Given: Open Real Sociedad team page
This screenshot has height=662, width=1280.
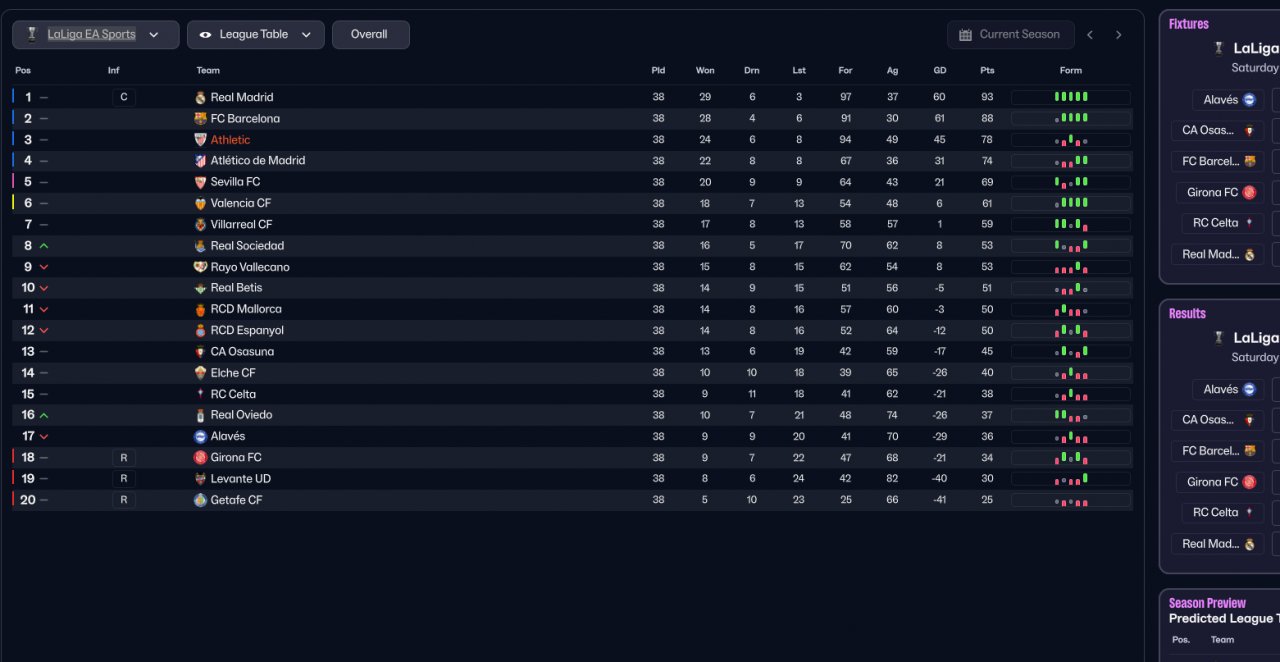Looking at the screenshot, I should pyautogui.click(x=247, y=246).
